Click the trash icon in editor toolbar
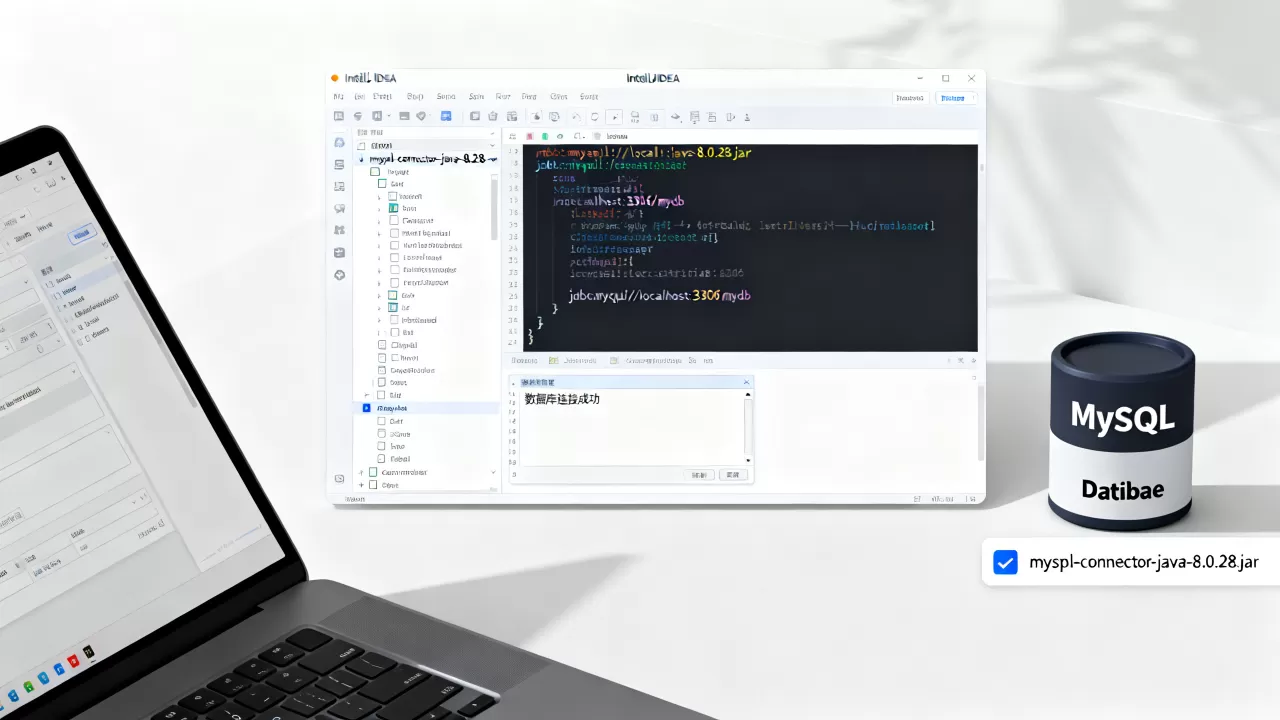Viewport: 1280px width, 720px height. [x=597, y=136]
